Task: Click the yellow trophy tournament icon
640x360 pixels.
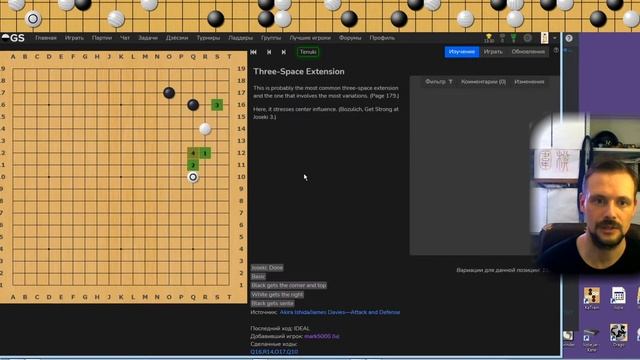Action: tap(489, 38)
